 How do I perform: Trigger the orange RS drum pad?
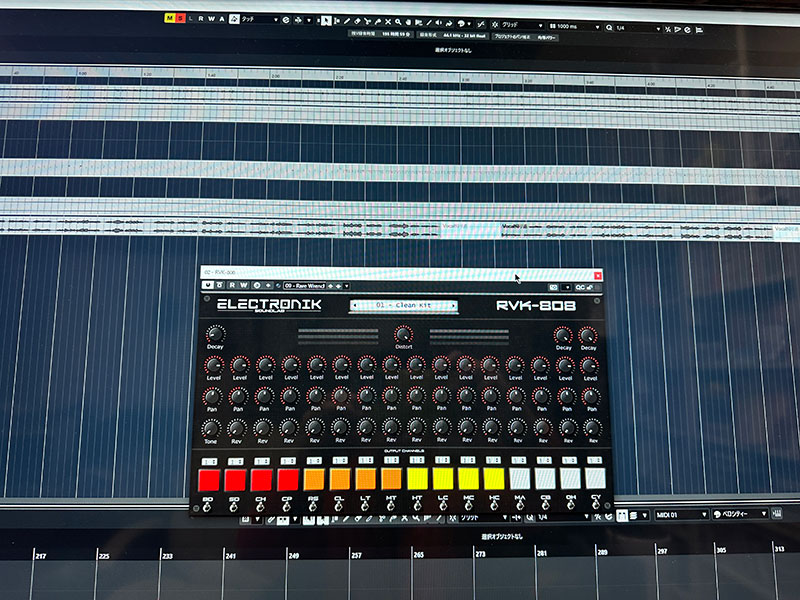click(314, 480)
